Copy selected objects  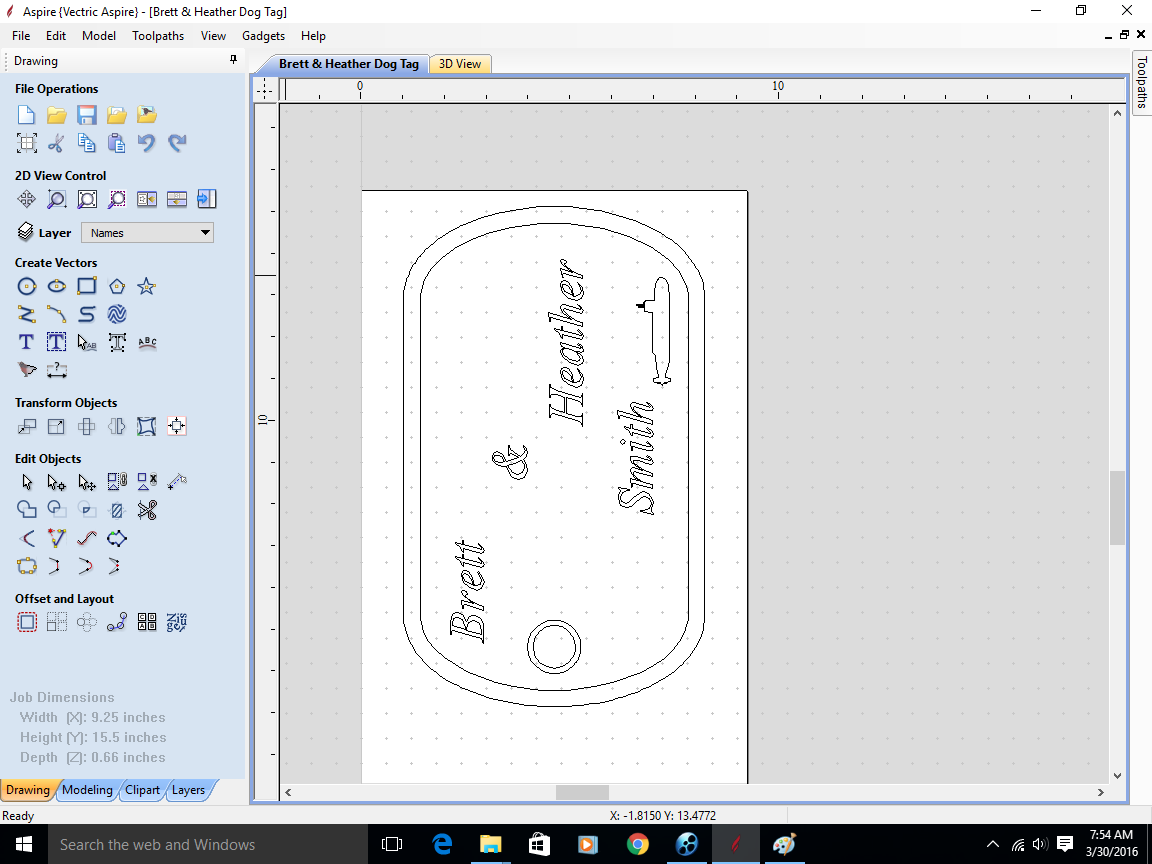(x=87, y=143)
